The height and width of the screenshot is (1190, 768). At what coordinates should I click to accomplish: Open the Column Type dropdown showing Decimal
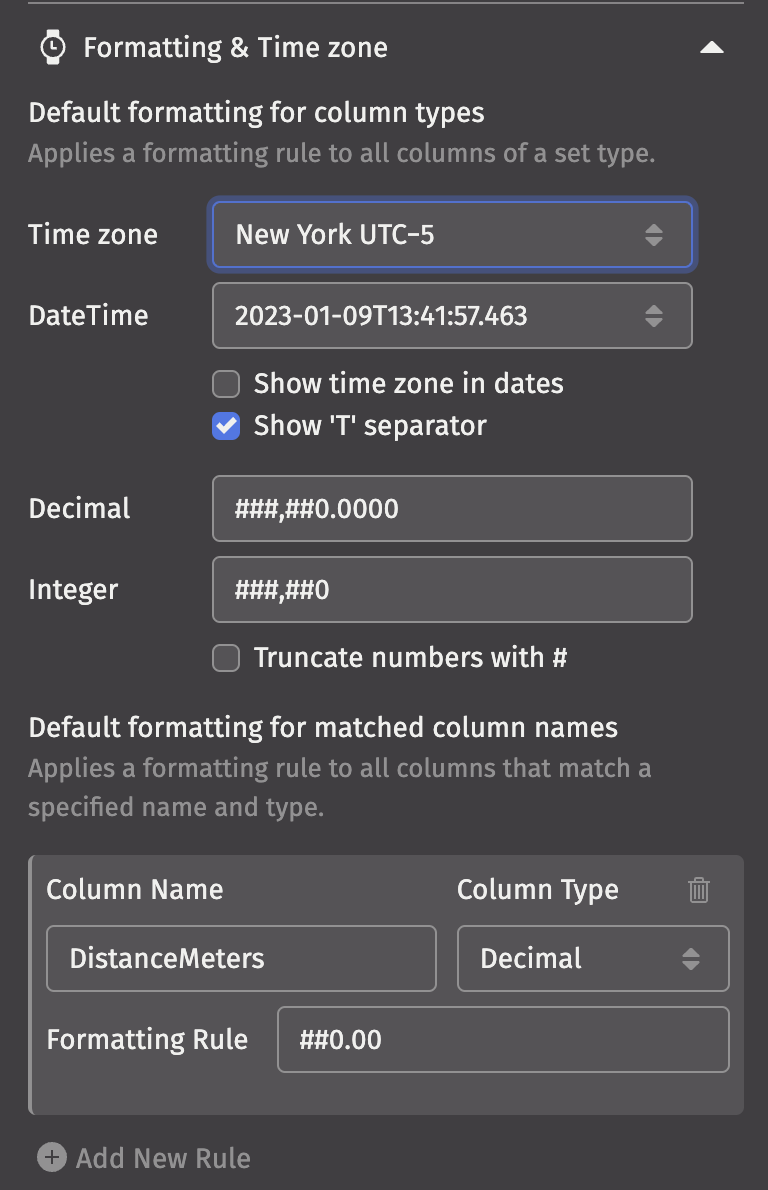(593, 958)
